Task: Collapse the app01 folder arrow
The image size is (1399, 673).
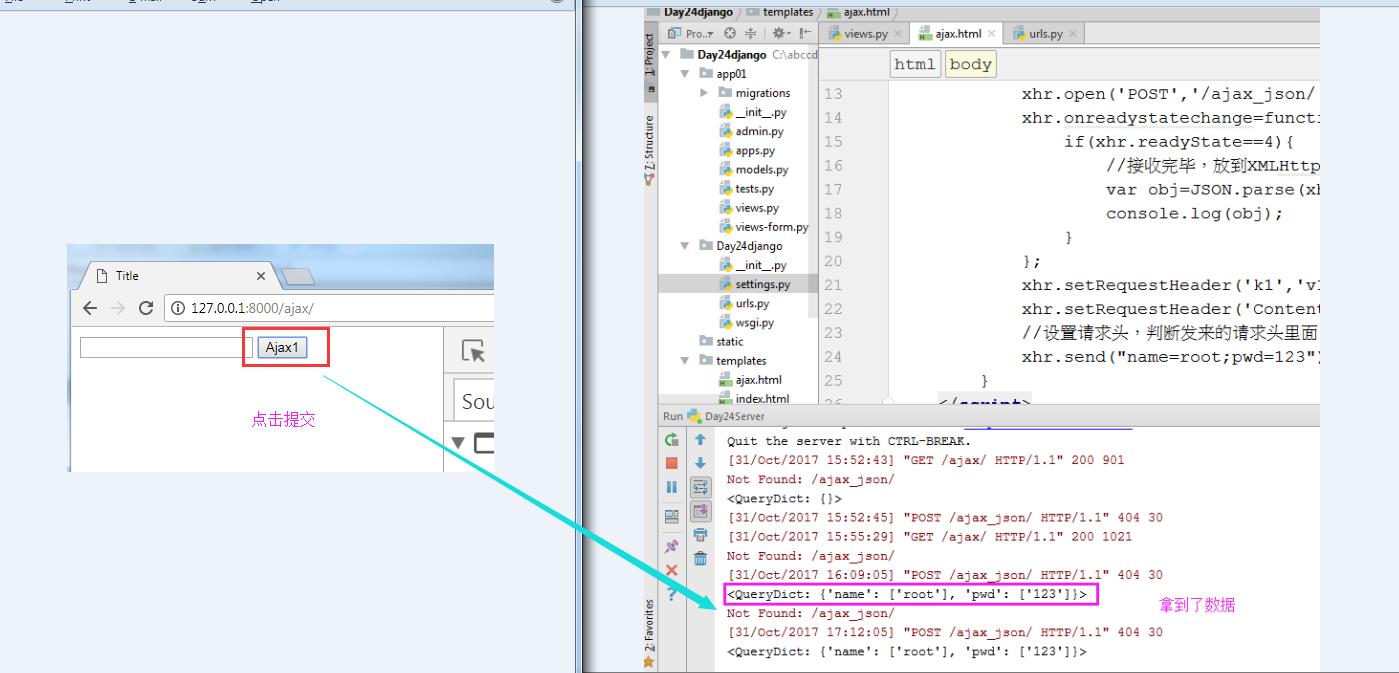Action: 685,73
